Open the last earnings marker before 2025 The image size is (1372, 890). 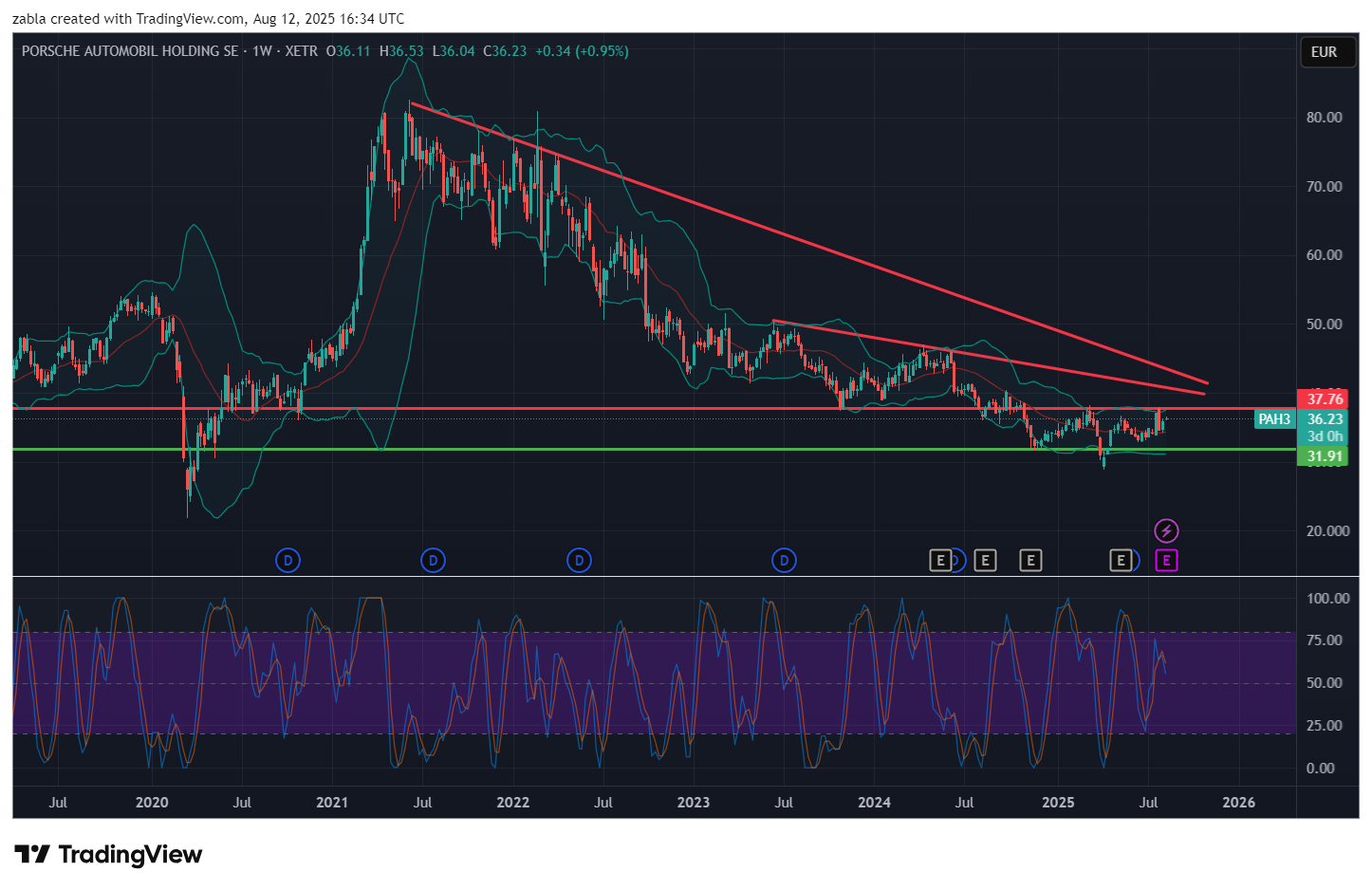click(1030, 561)
